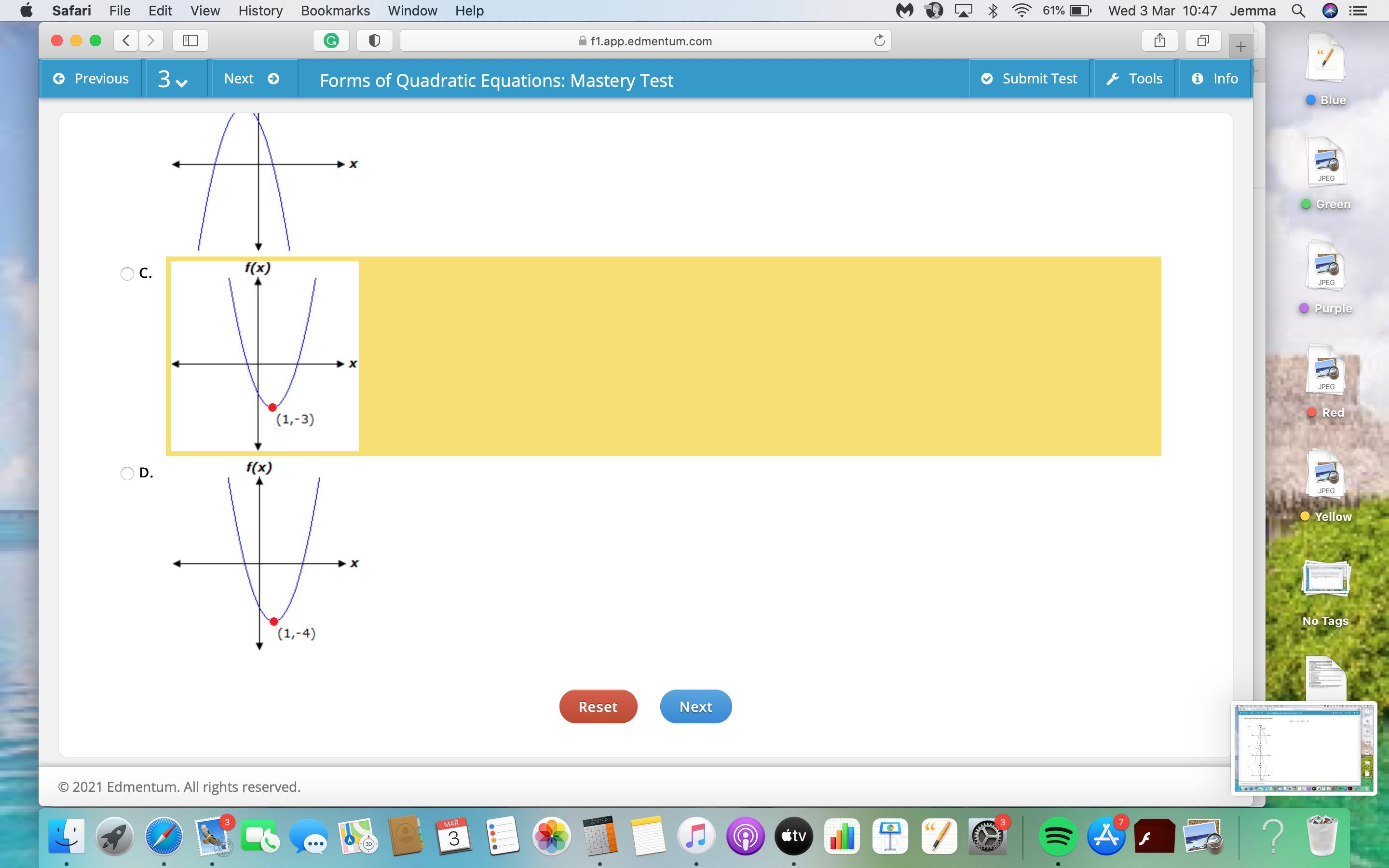Click the Share icon in Safari toolbar
This screenshot has width=1389, height=868.
click(x=1159, y=41)
